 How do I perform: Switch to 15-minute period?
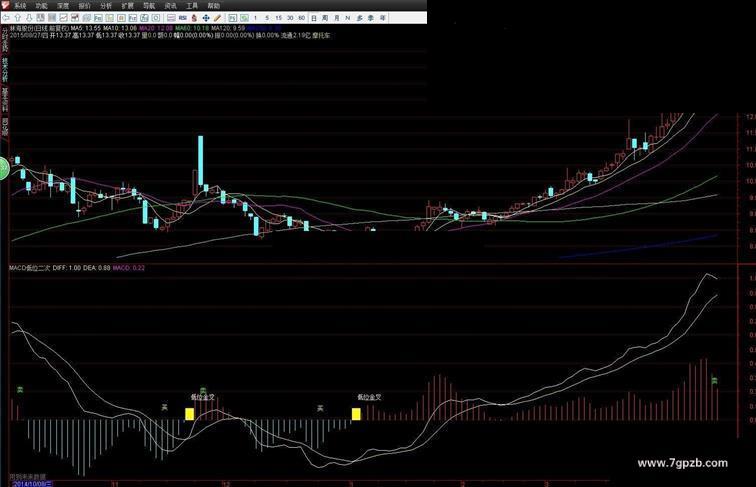(278, 18)
